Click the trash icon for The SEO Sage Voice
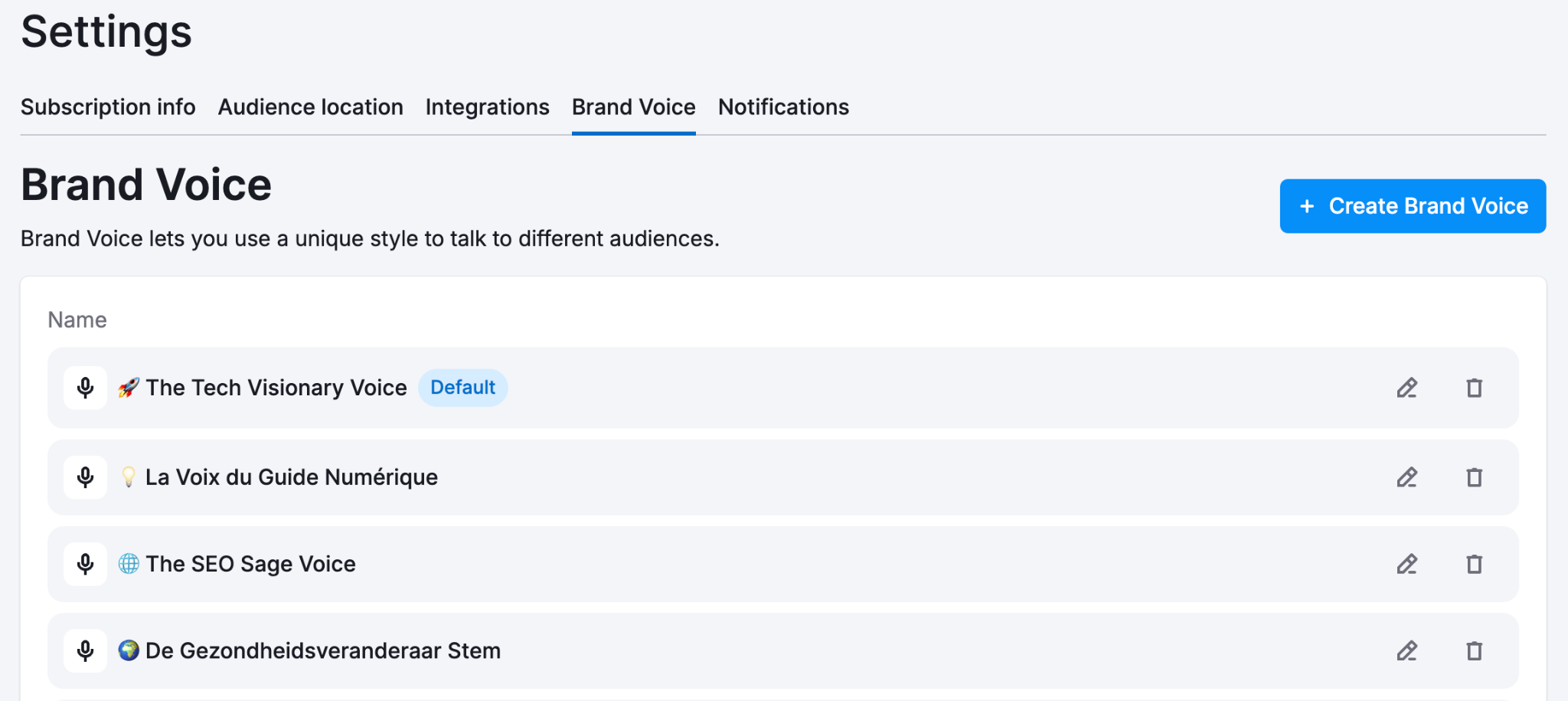Screen dimensions: 1568x701 pyautogui.click(x=1474, y=565)
